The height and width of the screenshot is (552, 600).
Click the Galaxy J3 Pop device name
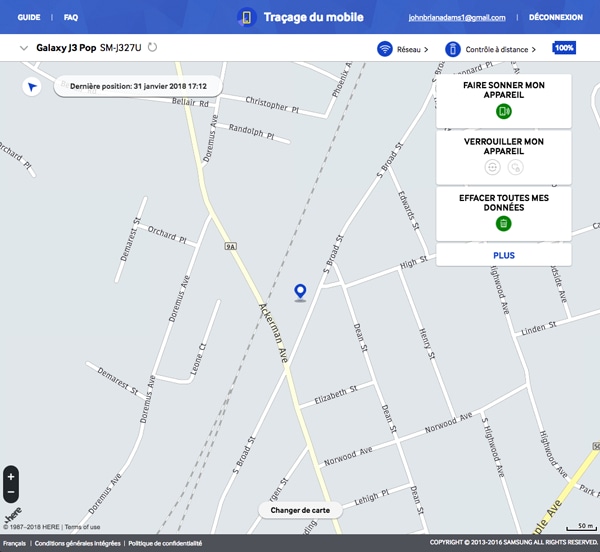tap(66, 48)
